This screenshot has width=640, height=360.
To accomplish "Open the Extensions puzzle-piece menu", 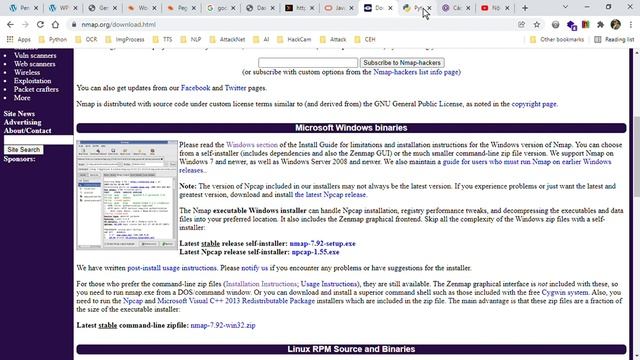I will 600,24.
